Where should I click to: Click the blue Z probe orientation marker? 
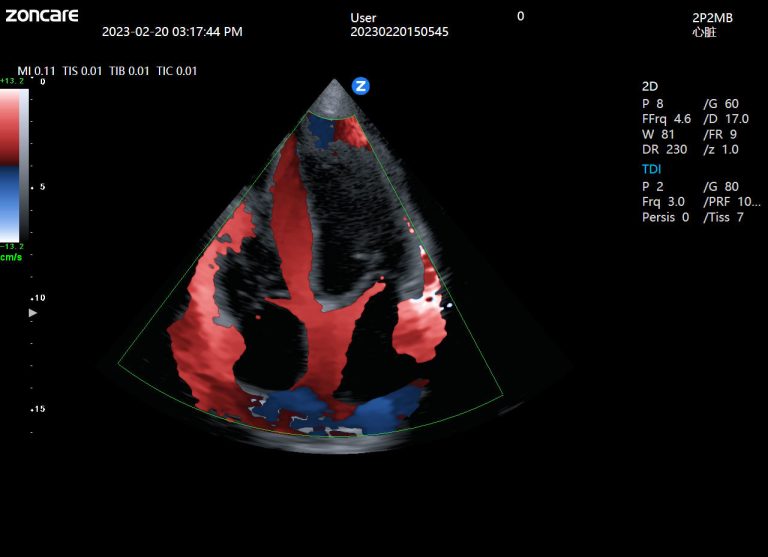361,86
